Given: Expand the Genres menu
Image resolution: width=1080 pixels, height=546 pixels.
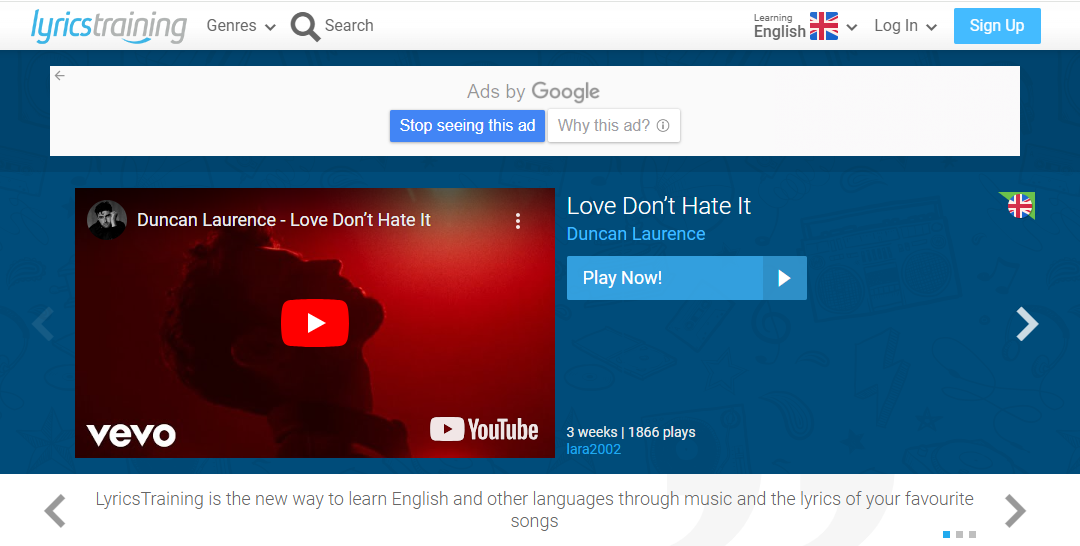Looking at the screenshot, I should [x=241, y=26].
